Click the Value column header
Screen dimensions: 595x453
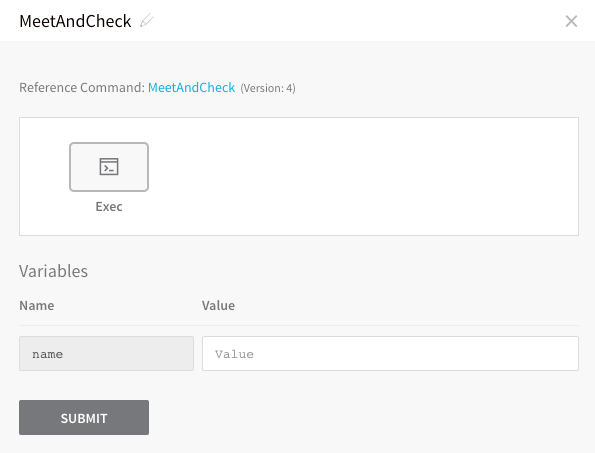pos(218,305)
